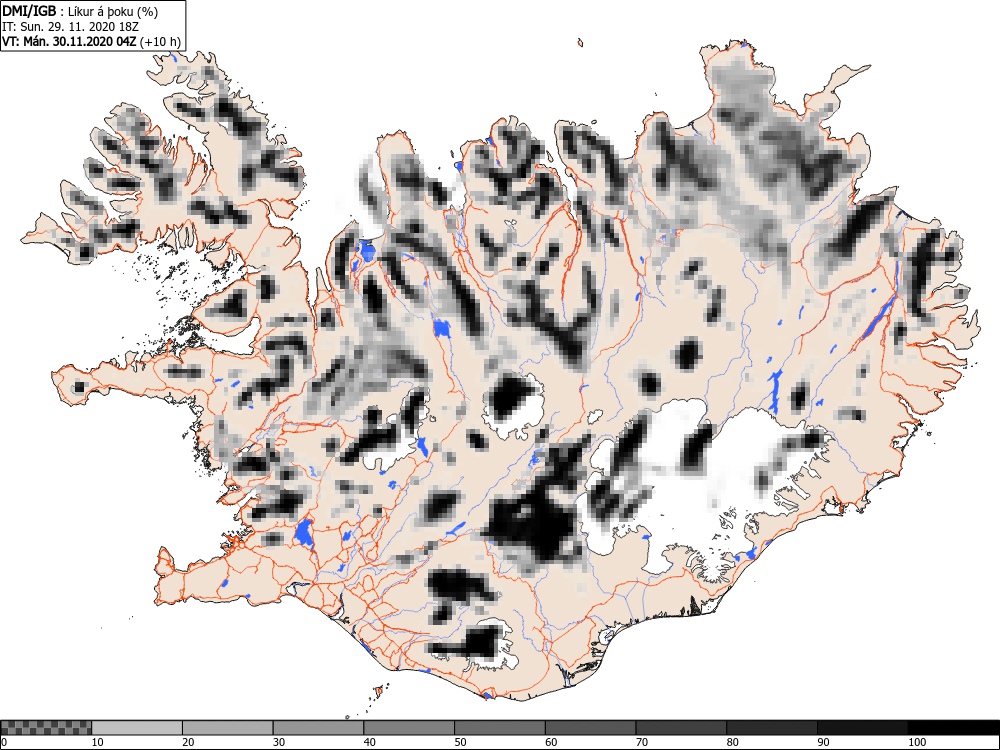
Task: Click the legend label 60
Action: click(x=550, y=742)
